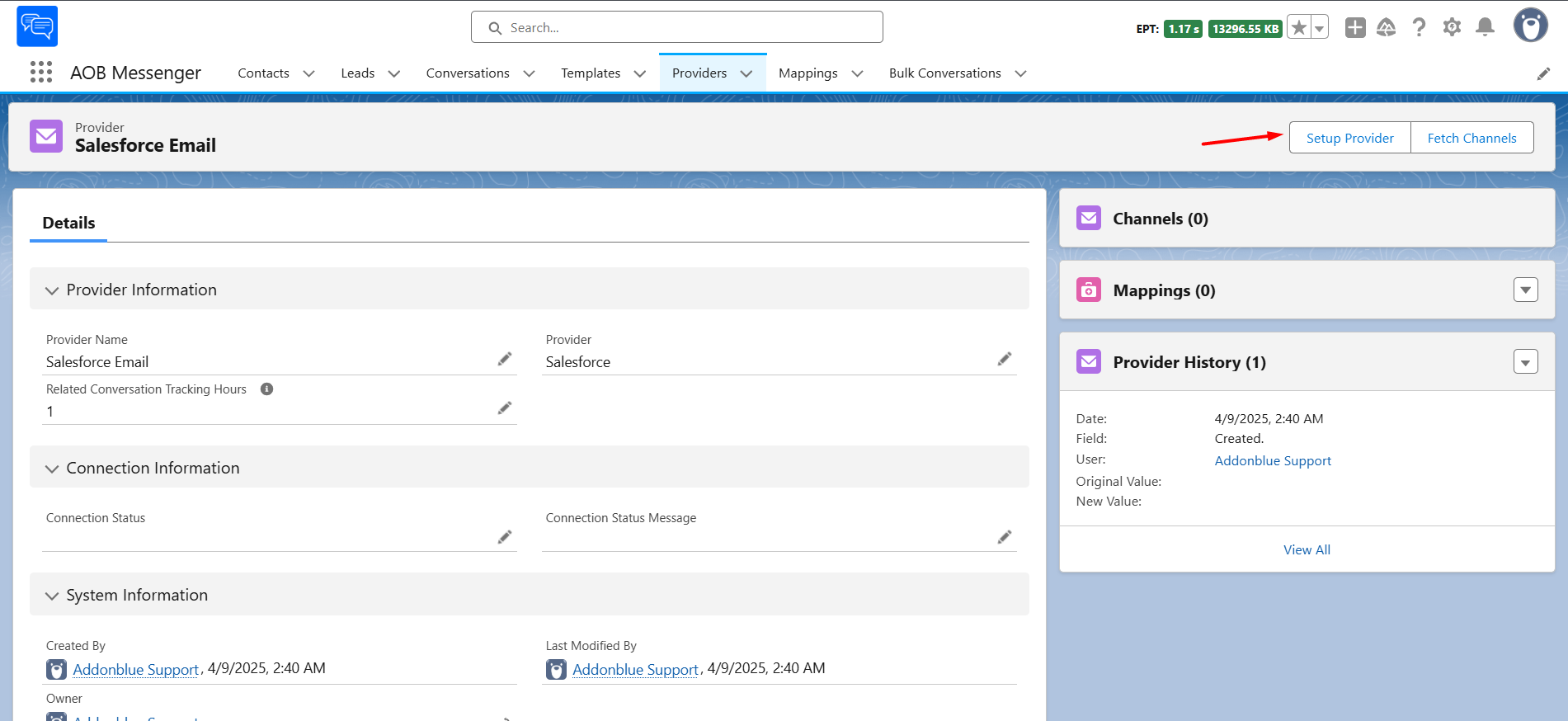Viewport: 1568px width, 721px height.
Task: Expand the Conversations tab chevron
Action: click(530, 73)
